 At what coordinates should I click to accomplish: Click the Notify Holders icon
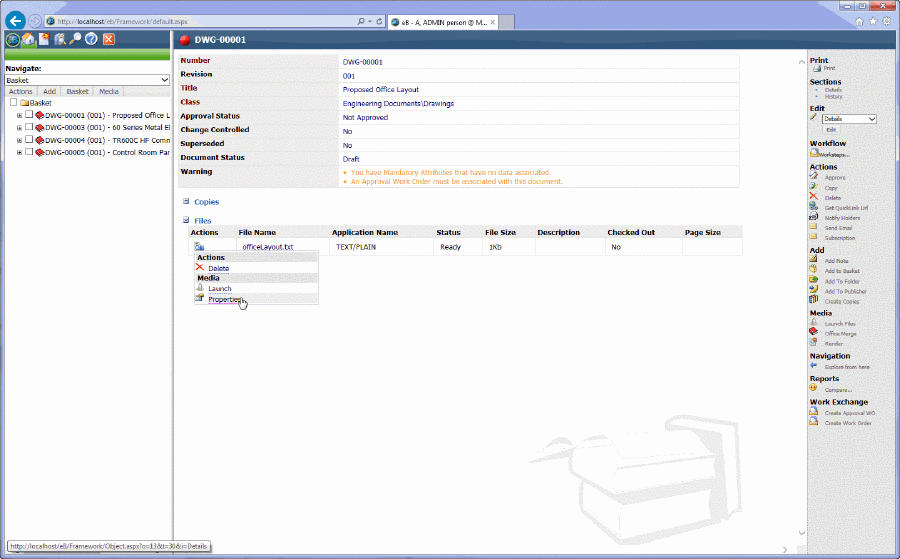[x=813, y=216]
